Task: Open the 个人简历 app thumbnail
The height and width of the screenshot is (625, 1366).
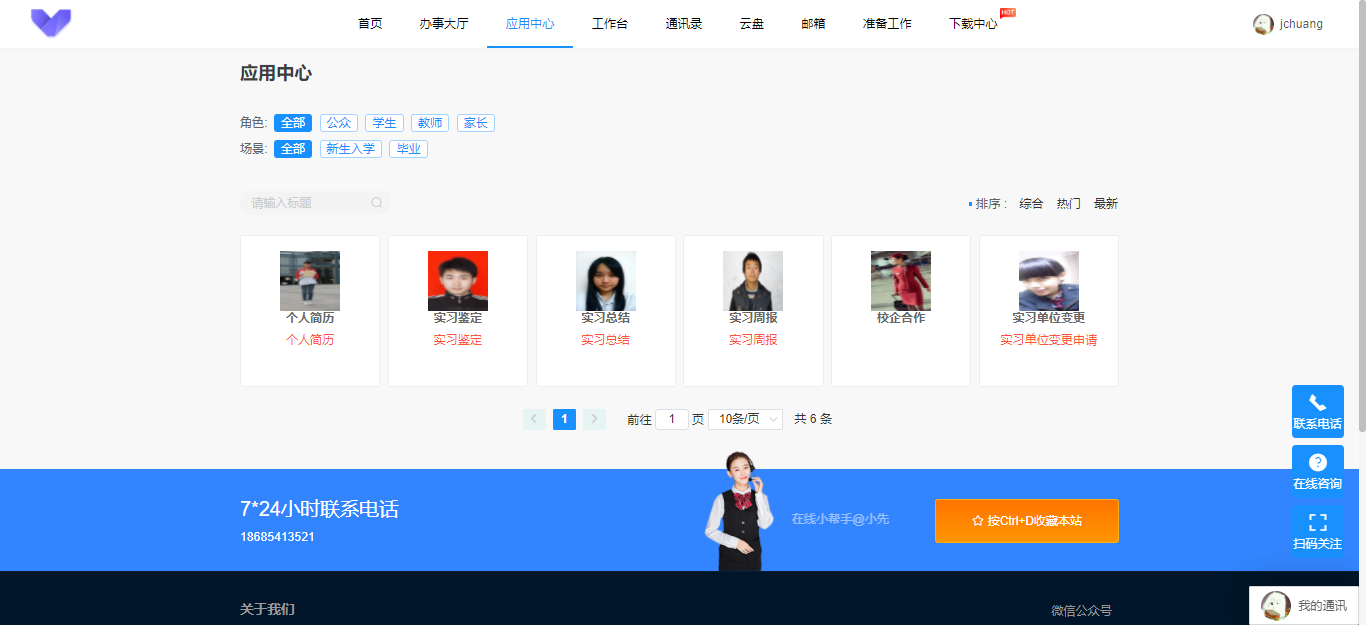Action: pos(310,281)
